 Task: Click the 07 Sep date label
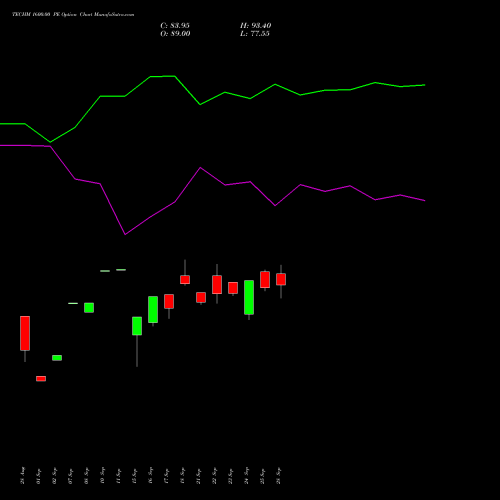(x=70, y=476)
